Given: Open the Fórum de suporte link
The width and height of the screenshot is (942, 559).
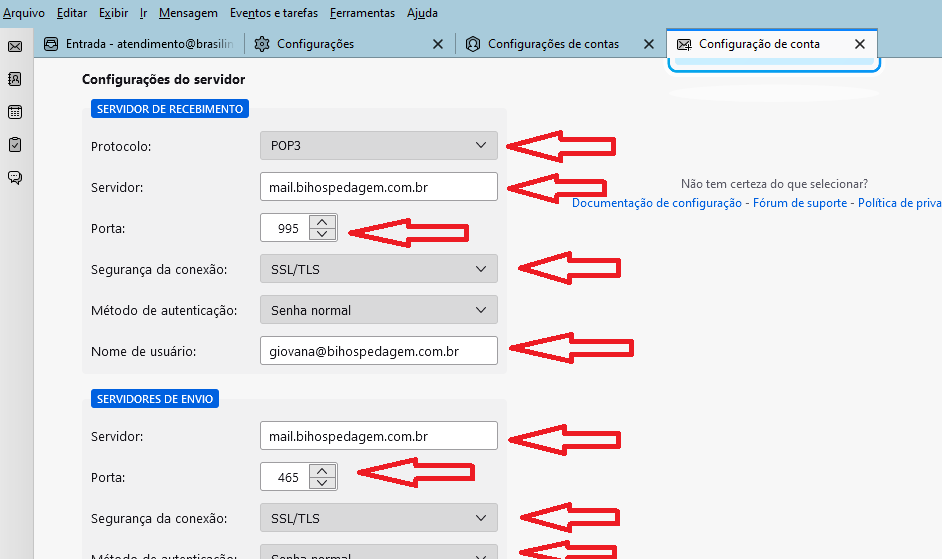Looking at the screenshot, I should [800, 203].
